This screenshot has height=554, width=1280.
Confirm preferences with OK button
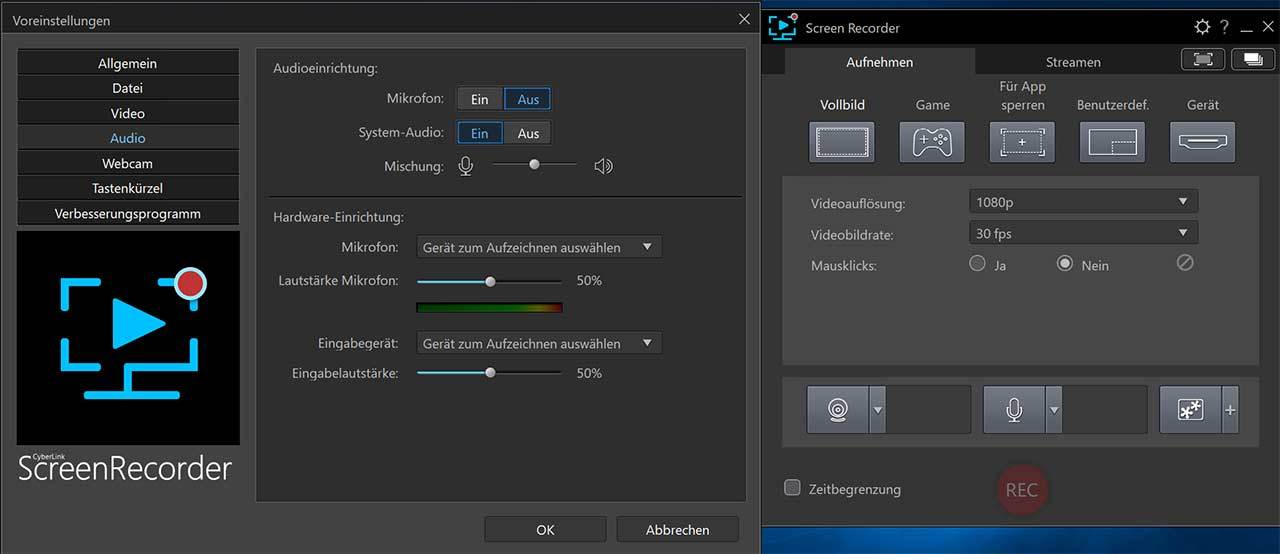[x=545, y=529]
